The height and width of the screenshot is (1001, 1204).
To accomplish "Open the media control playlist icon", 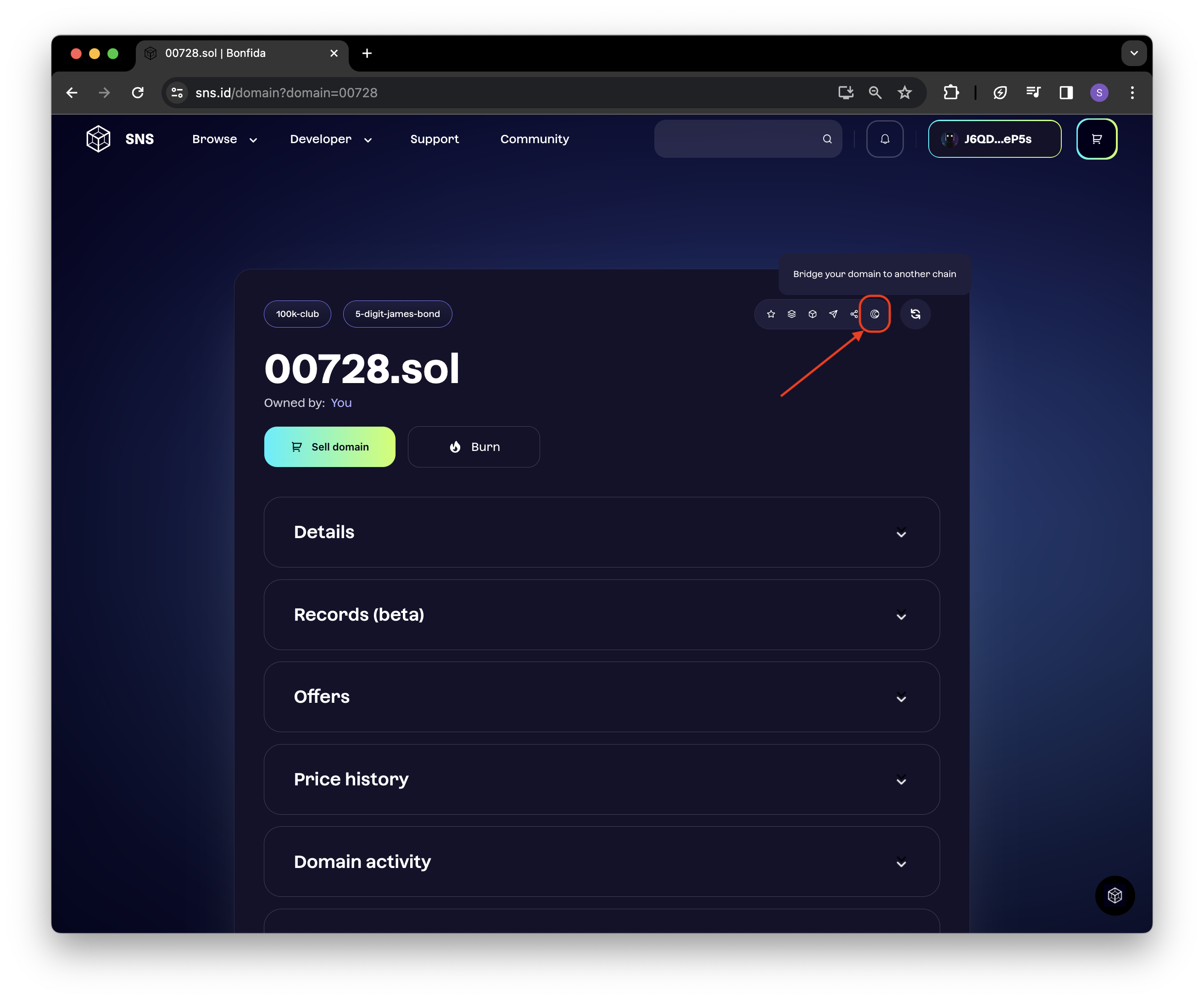I will [x=1033, y=93].
